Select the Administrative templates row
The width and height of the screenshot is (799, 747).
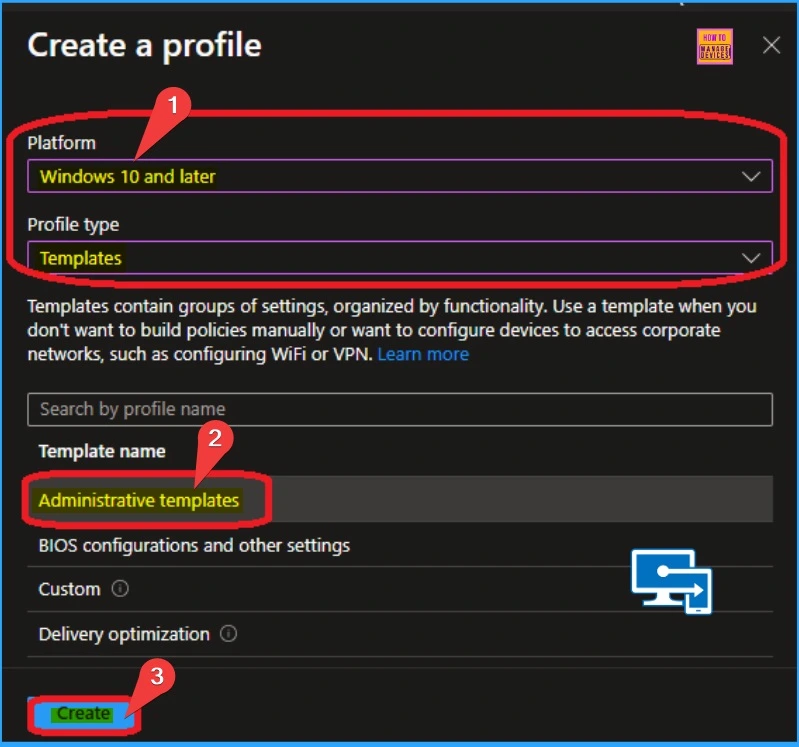(400, 499)
